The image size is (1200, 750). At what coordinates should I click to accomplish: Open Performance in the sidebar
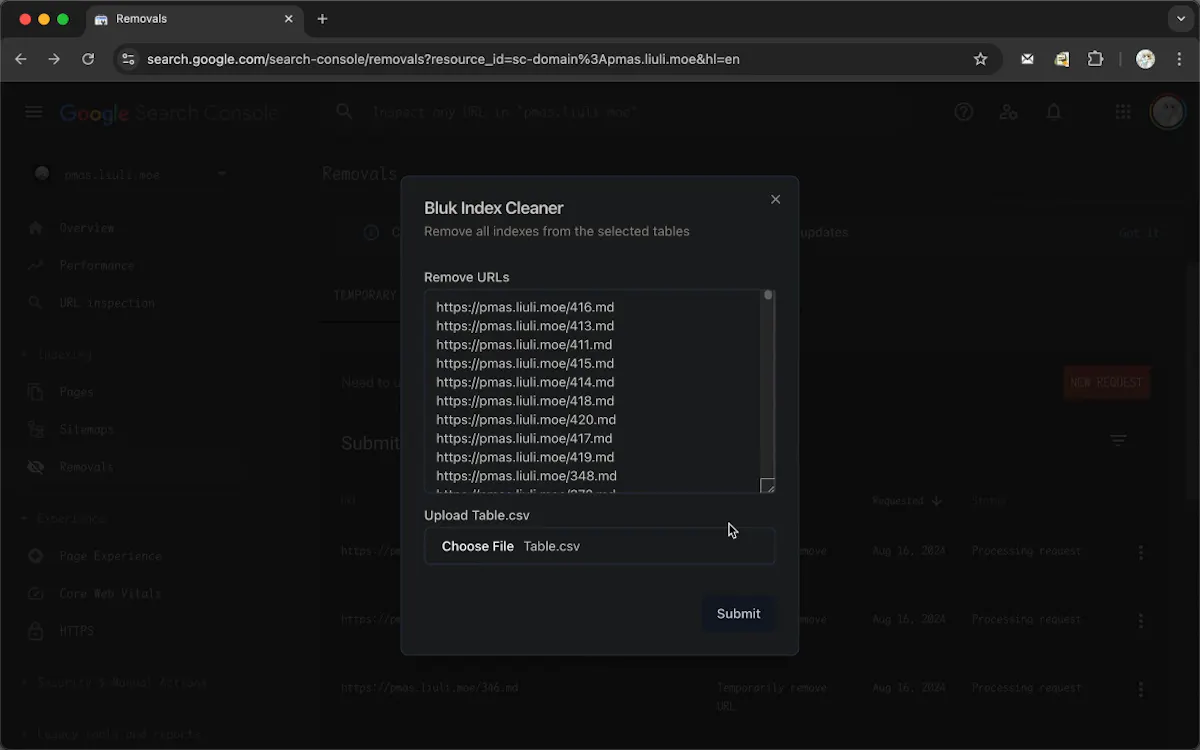pos(97,265)
